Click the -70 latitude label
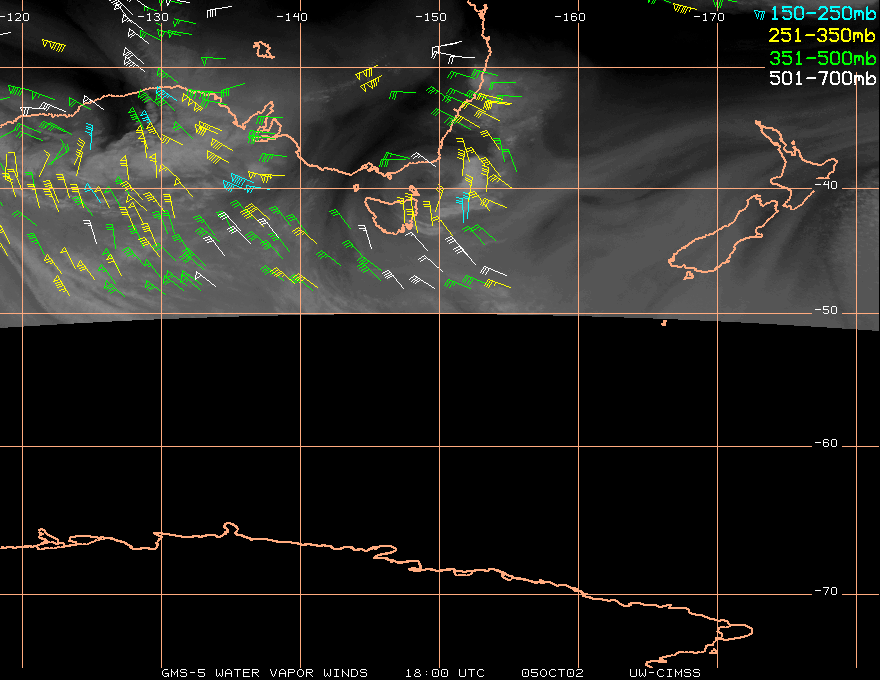 click(826, 591)
